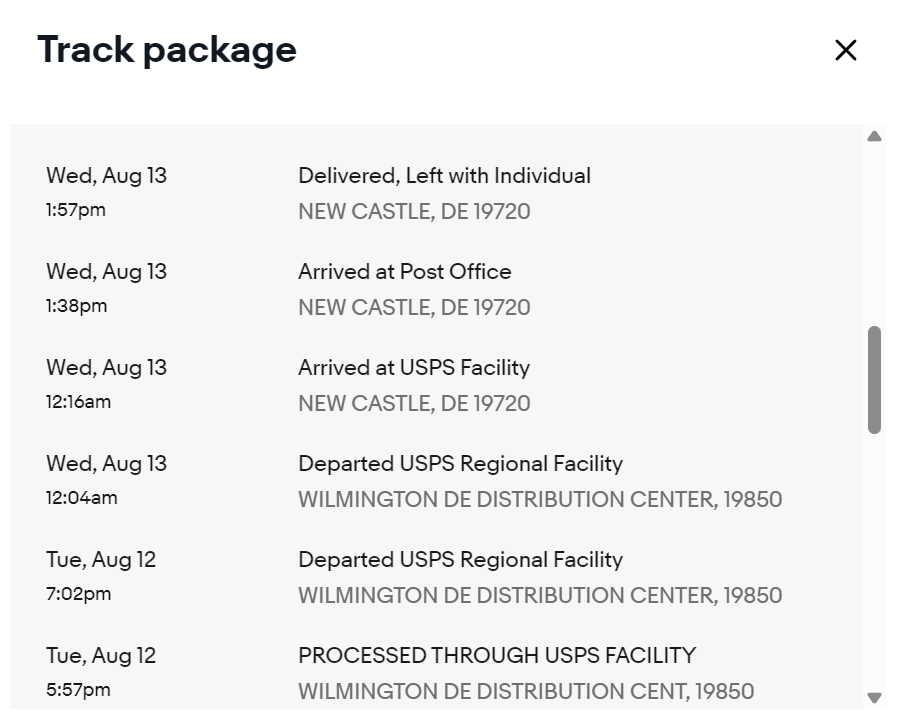Viewport: 898px width, 721px height.
Task: Click the vertical scrollbar thumb
Action: coord(874,380)
